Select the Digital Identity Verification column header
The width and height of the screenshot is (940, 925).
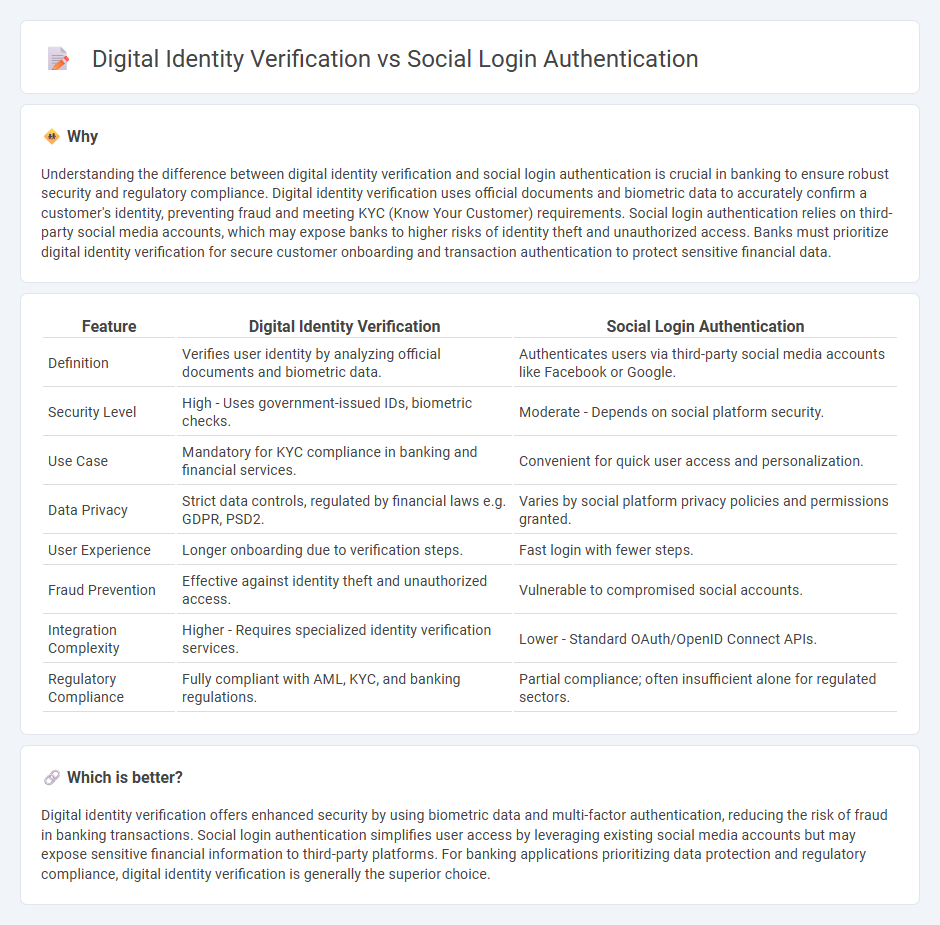pos(344,326)
